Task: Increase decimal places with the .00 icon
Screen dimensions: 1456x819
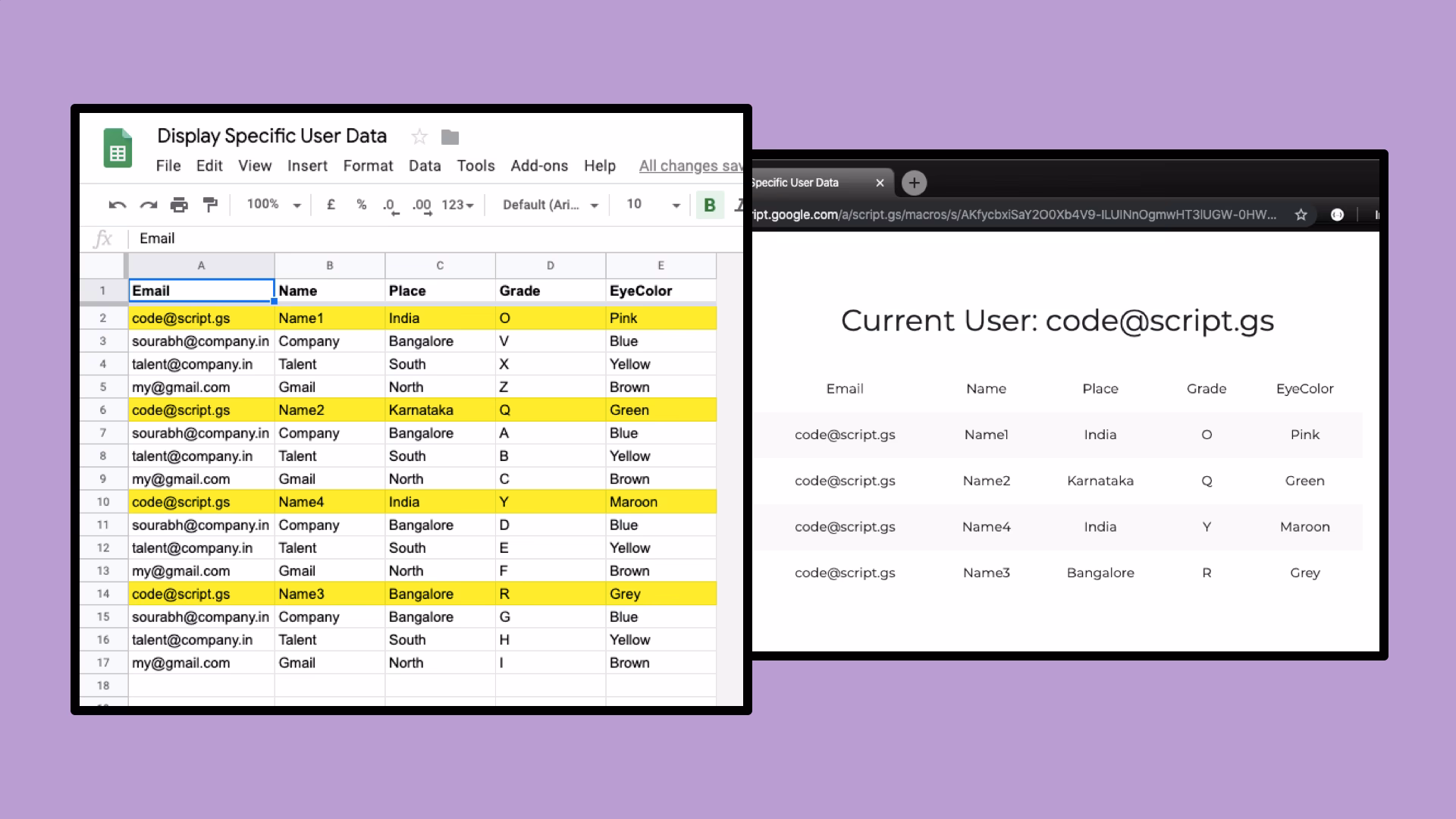Action: (x=421, y=205)
